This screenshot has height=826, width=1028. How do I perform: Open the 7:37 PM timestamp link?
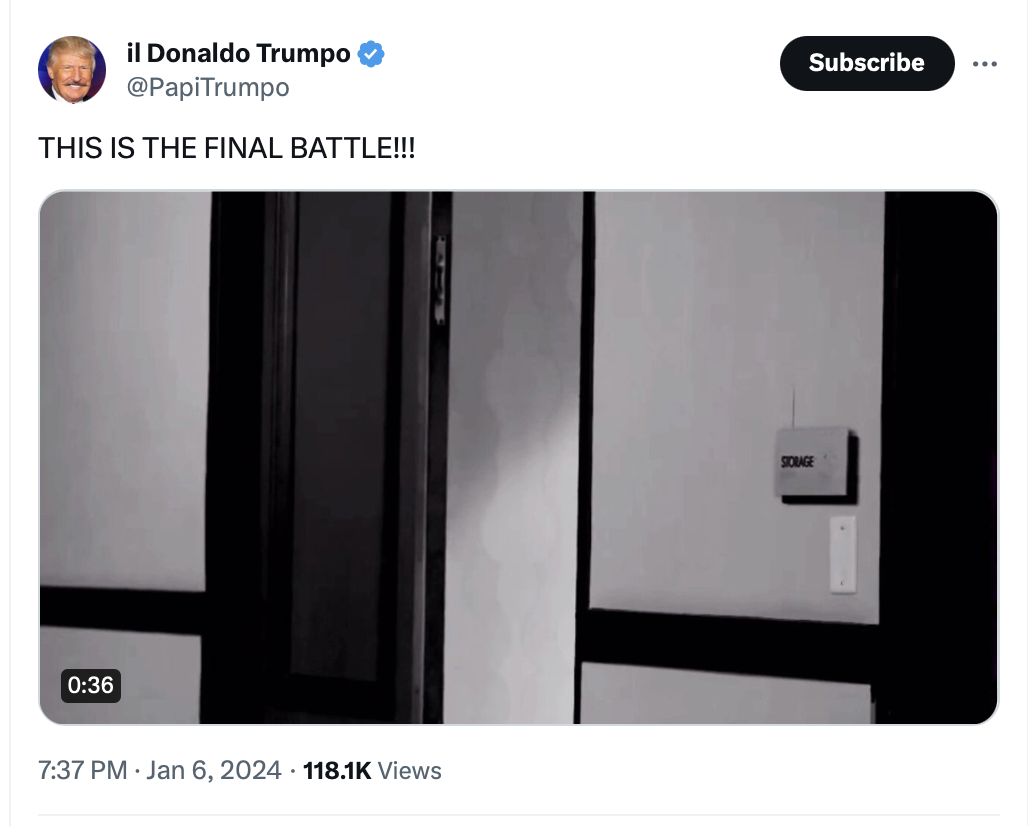(x=83, y=770)
